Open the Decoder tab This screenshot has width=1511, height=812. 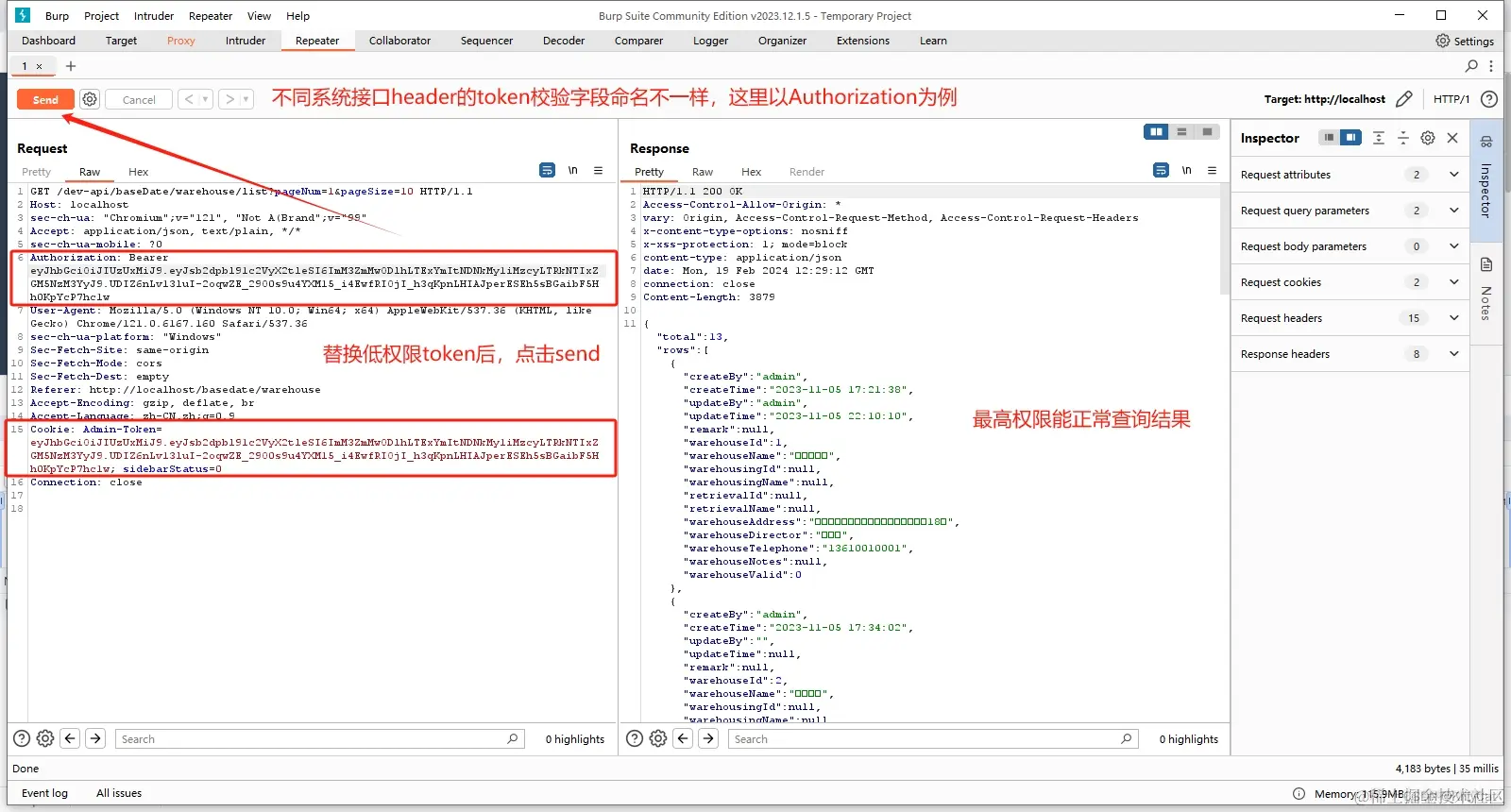point(564,41)
